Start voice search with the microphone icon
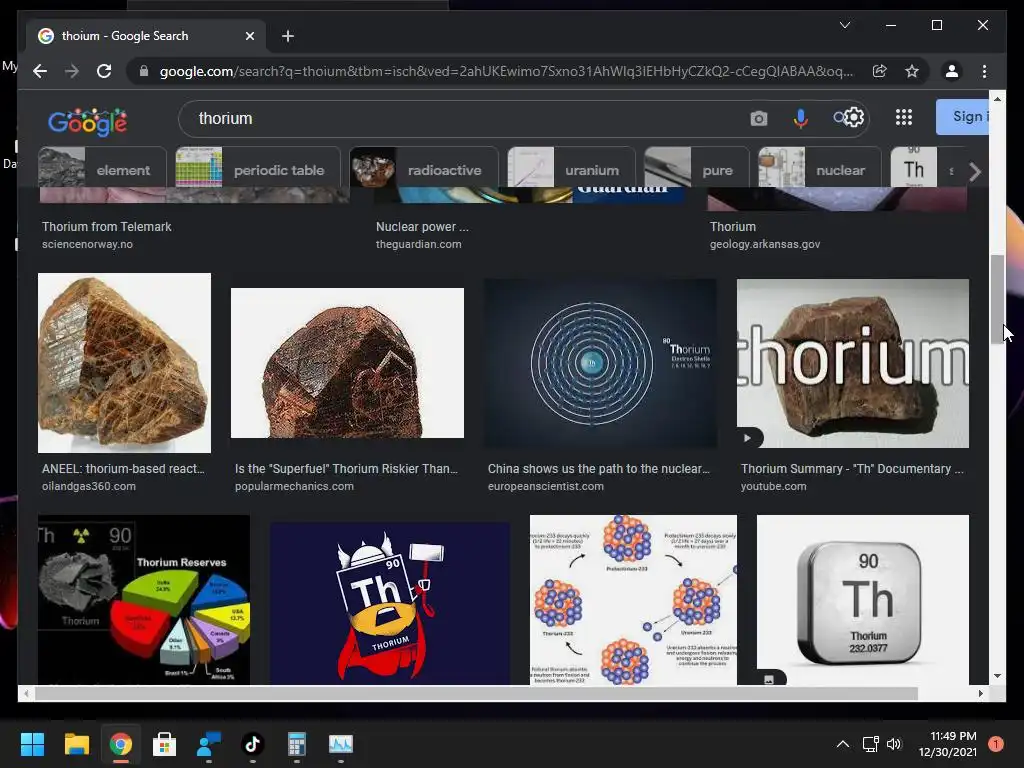 (801, 118)
